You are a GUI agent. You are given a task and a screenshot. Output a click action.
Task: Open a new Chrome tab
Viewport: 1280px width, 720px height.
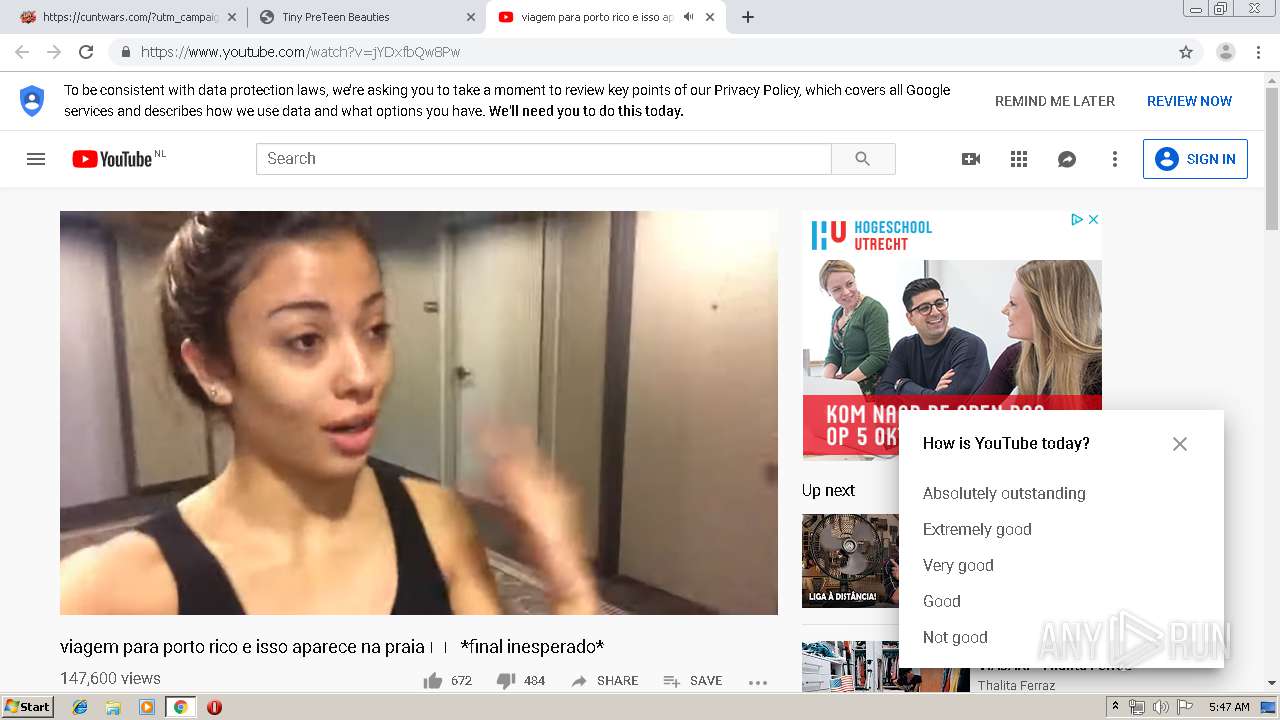(747, 17)
